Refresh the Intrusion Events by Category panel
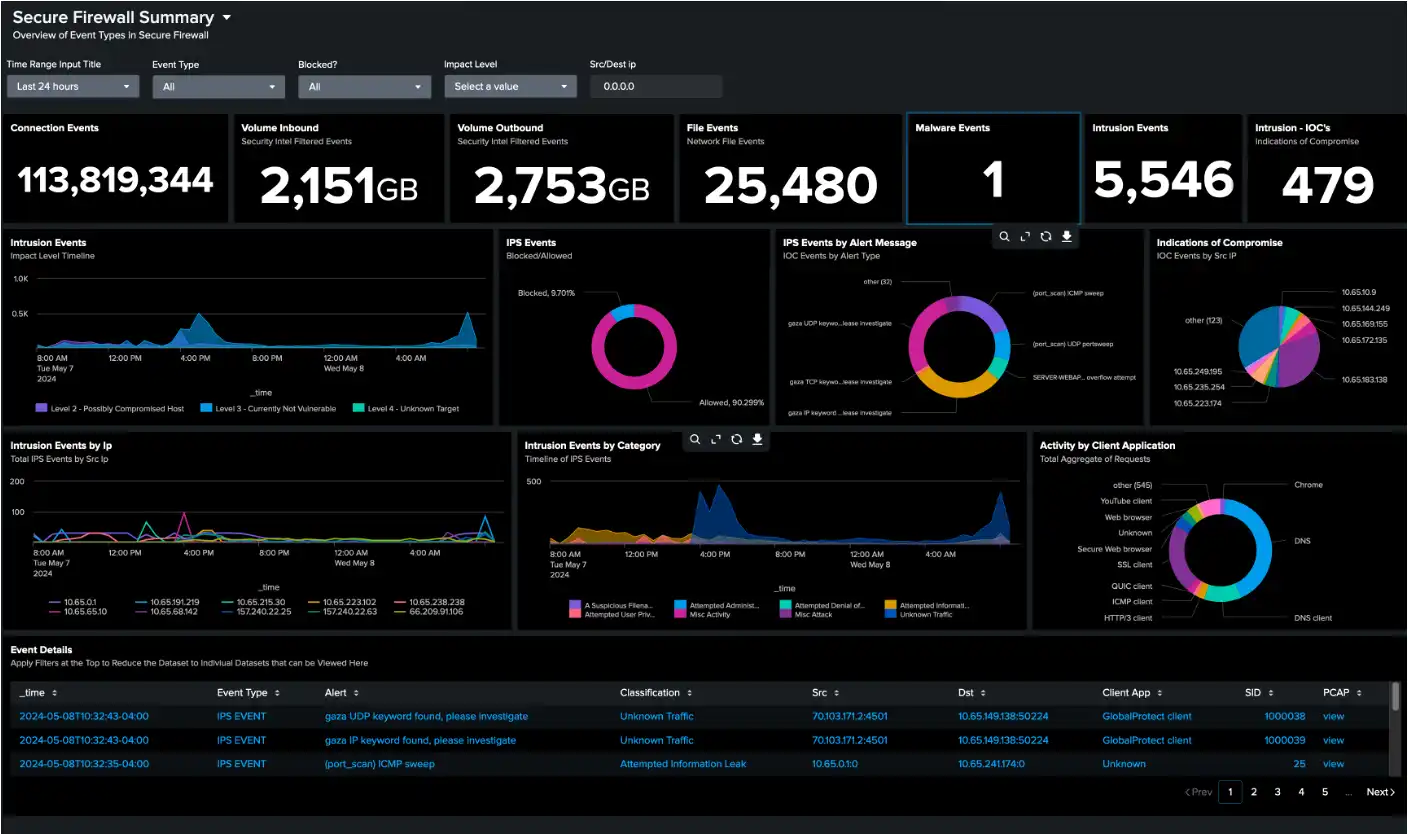The height and width of the screenshot is (834, 1408). 737,439
